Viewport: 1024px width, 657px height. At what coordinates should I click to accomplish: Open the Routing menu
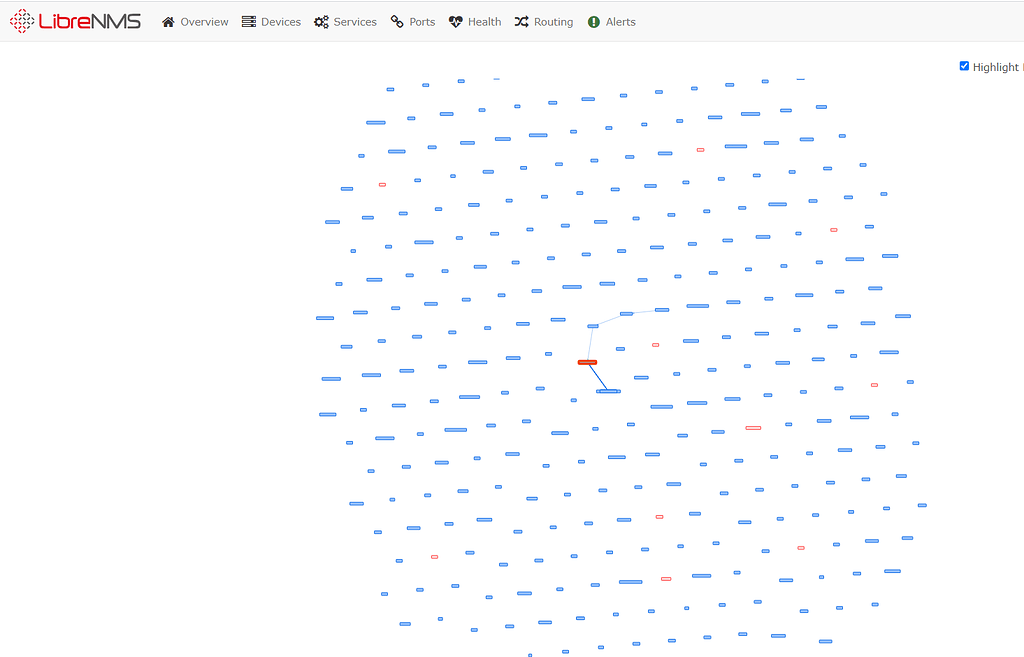click(550, 21)
